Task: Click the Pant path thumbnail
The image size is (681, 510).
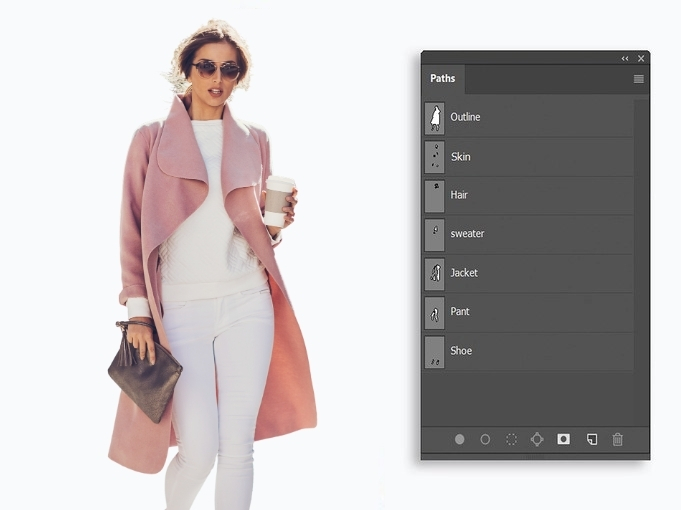Action: pyautogui.click(x=434, y=312)
